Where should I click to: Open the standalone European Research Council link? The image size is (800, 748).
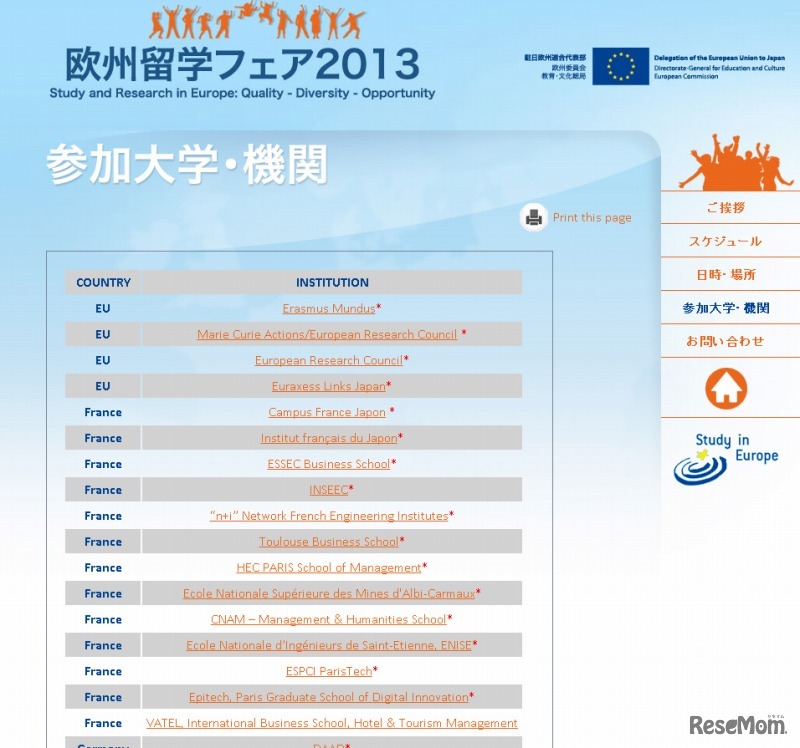pos(329,360)
